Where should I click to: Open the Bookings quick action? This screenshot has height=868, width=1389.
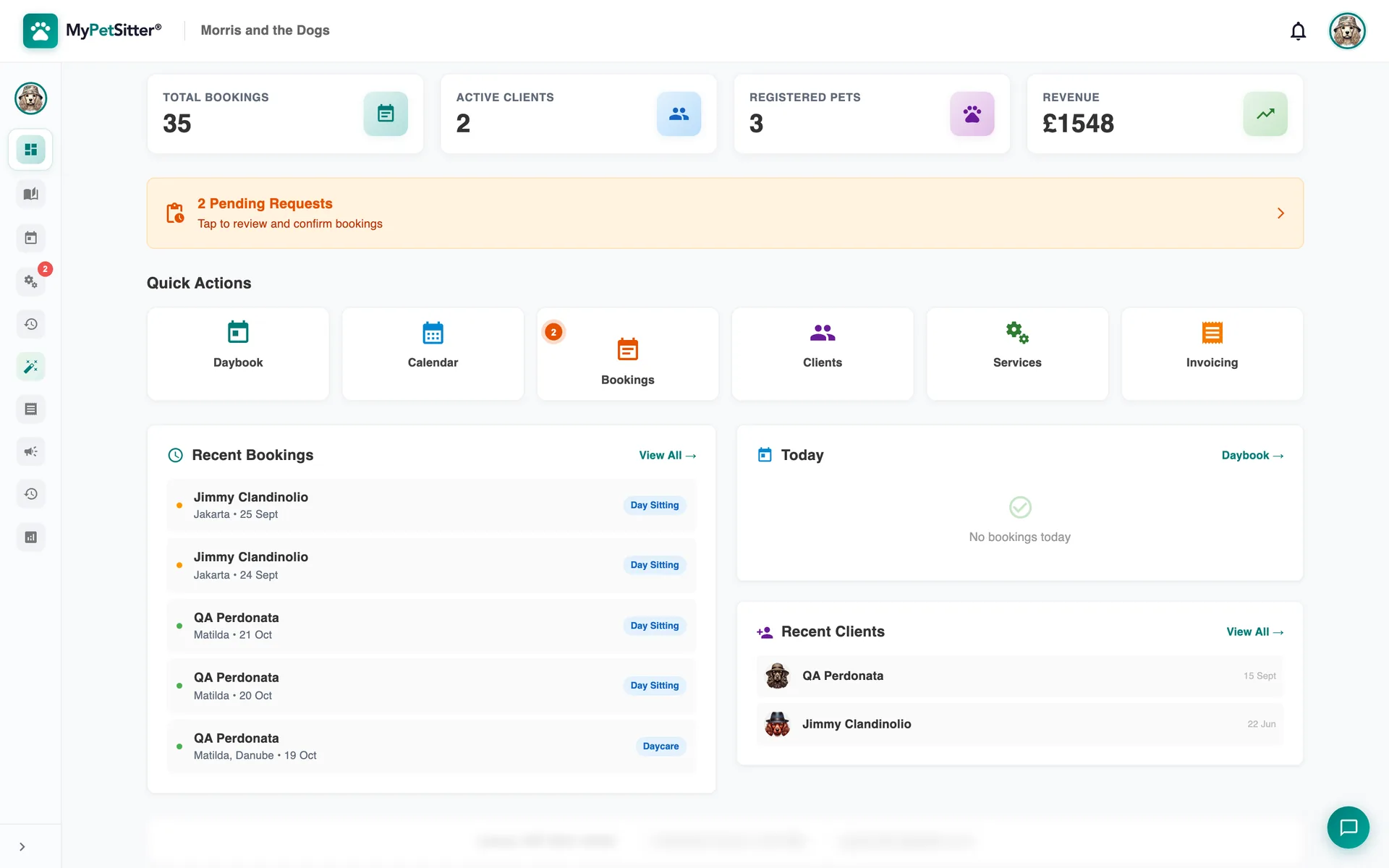[628, 354]
